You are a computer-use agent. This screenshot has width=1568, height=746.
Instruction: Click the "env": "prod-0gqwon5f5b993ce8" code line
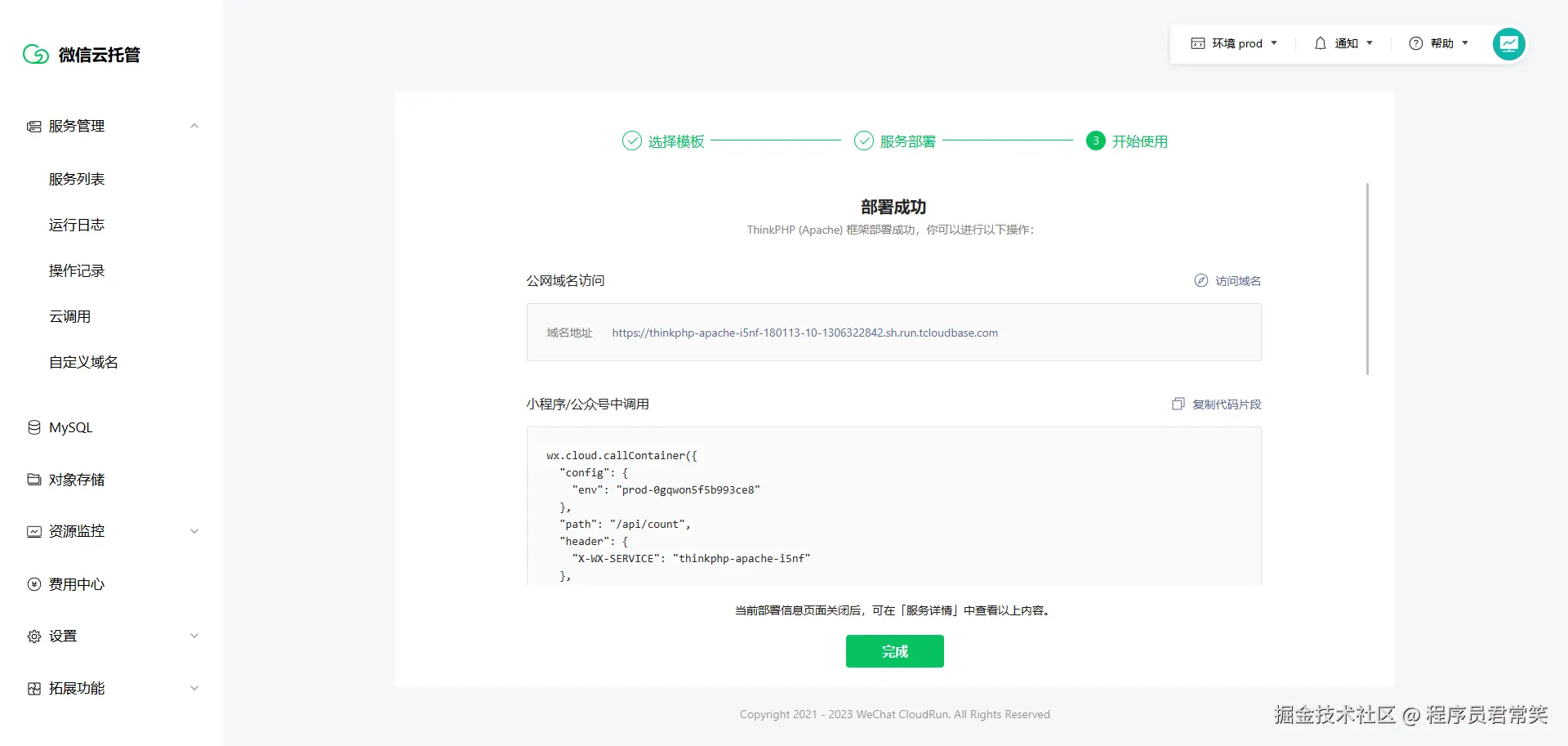[x=666, y=489]
